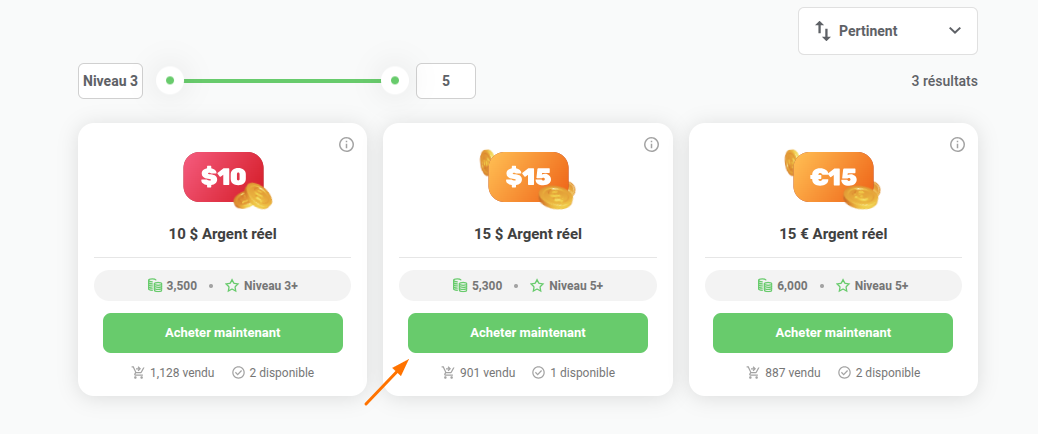Open info icon on 15 € card
This screenshot has height=434, width=1038.
click(957, 144)
